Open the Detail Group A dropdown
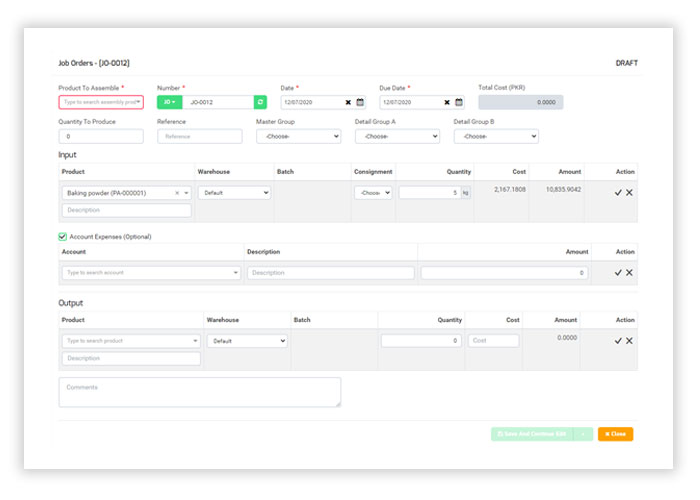Screen dimensions: 700x500 (397, 136)
